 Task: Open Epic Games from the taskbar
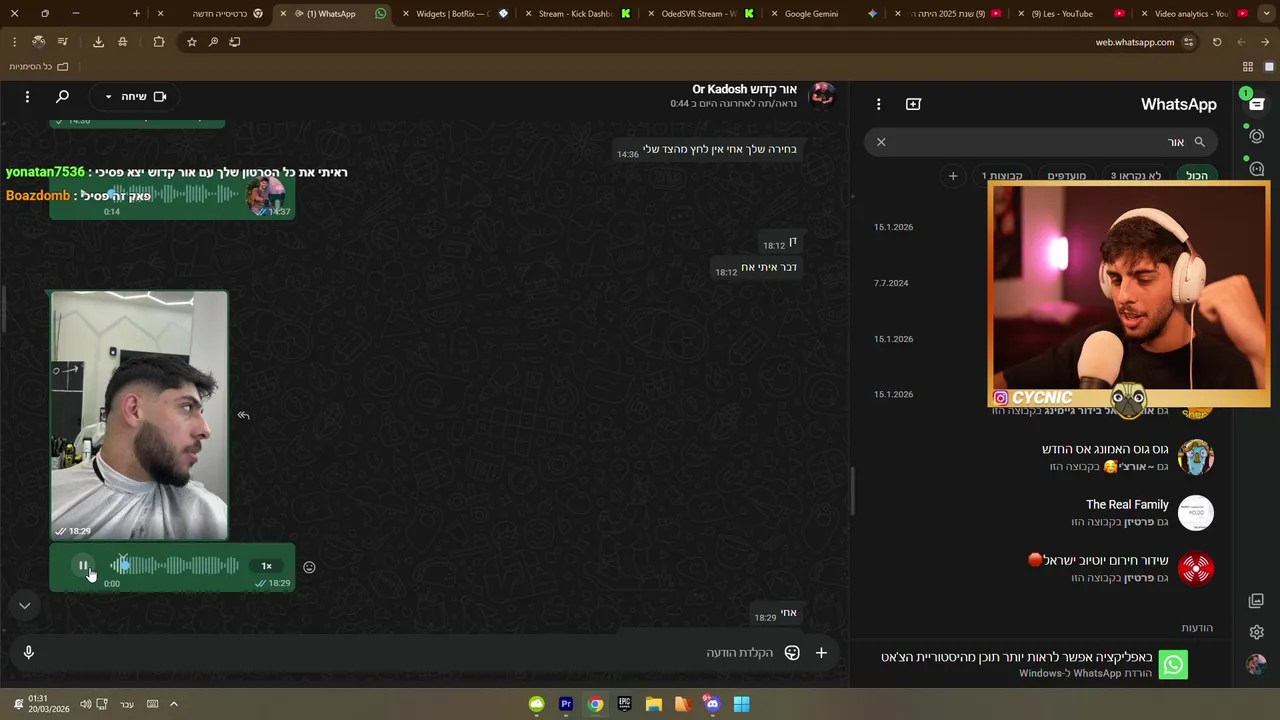point(624,704)
